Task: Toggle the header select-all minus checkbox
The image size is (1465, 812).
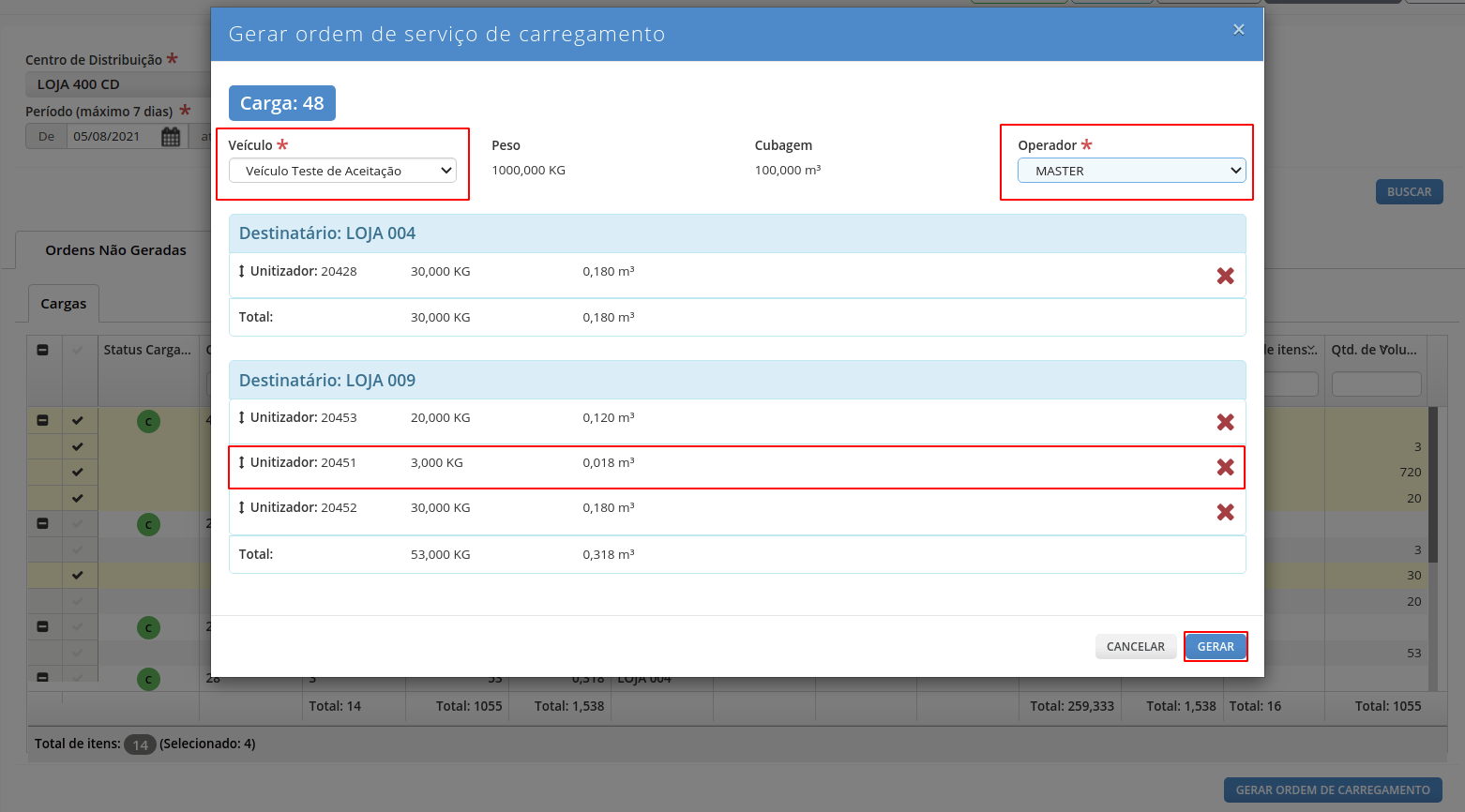Action: pyautogui.click(x=43, y=350)
